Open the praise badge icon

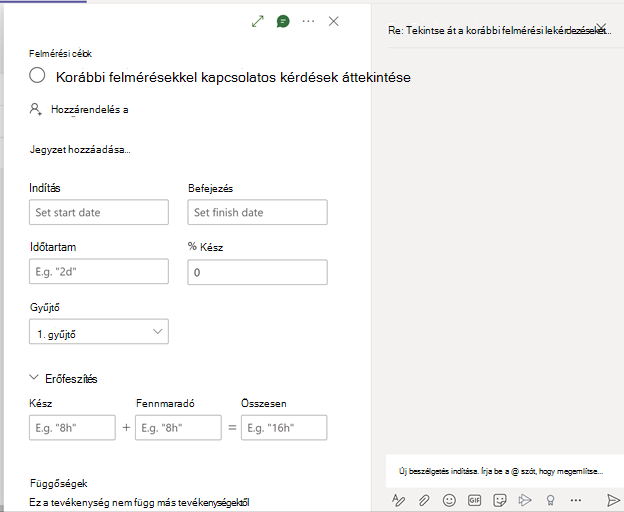(550, 500)
